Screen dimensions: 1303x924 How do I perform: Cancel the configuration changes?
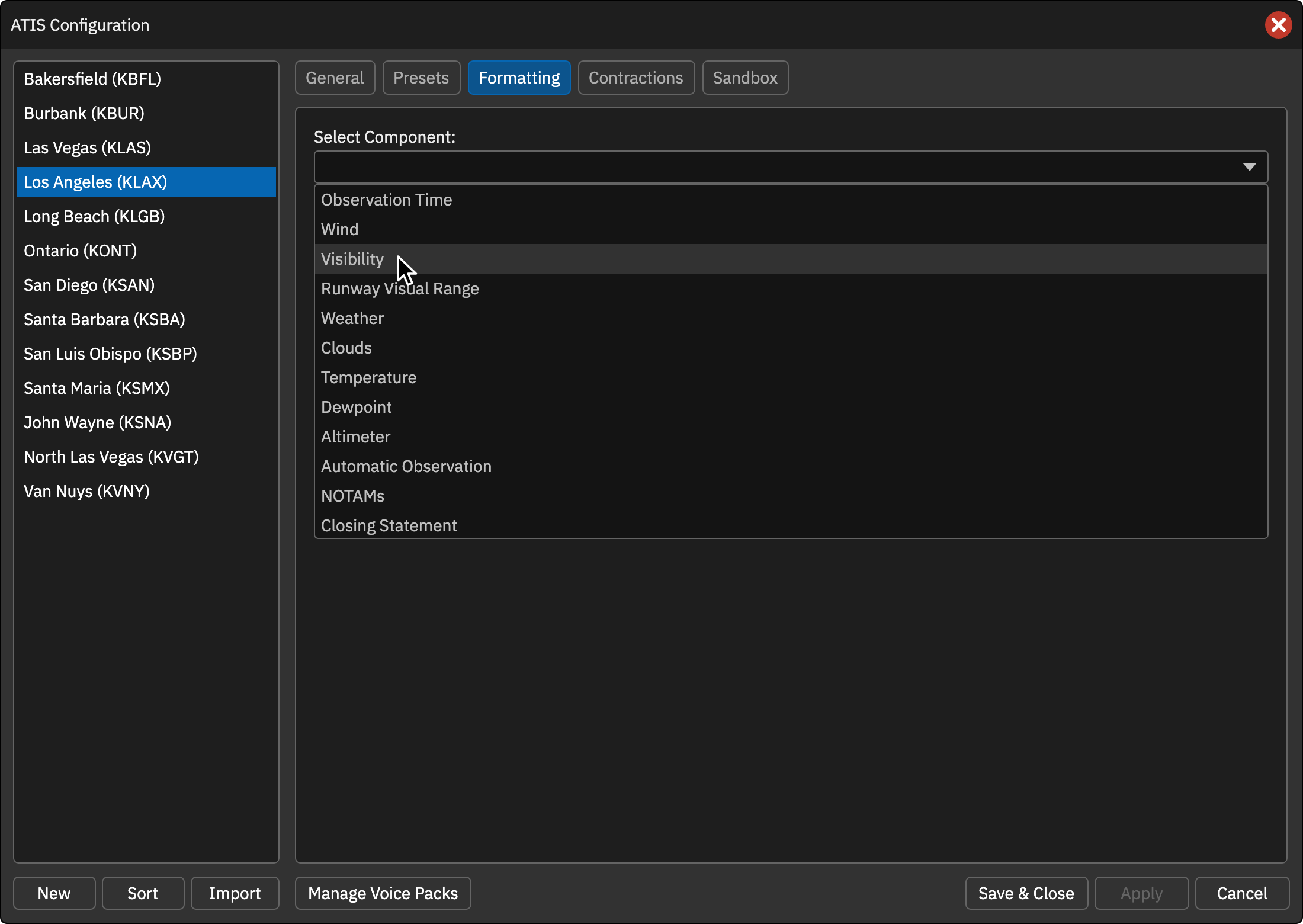pyautogui.click(x=1242, y=893)
